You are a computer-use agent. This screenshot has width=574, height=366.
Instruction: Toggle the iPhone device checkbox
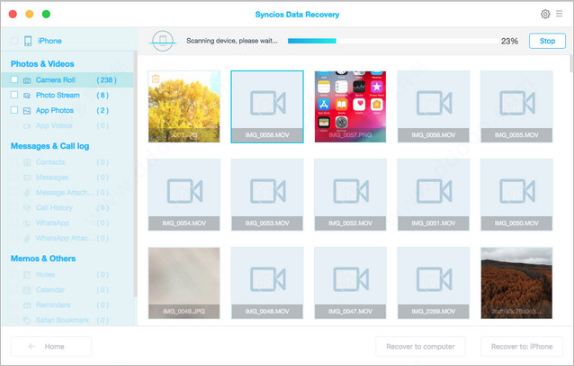[x=14, y=41]
